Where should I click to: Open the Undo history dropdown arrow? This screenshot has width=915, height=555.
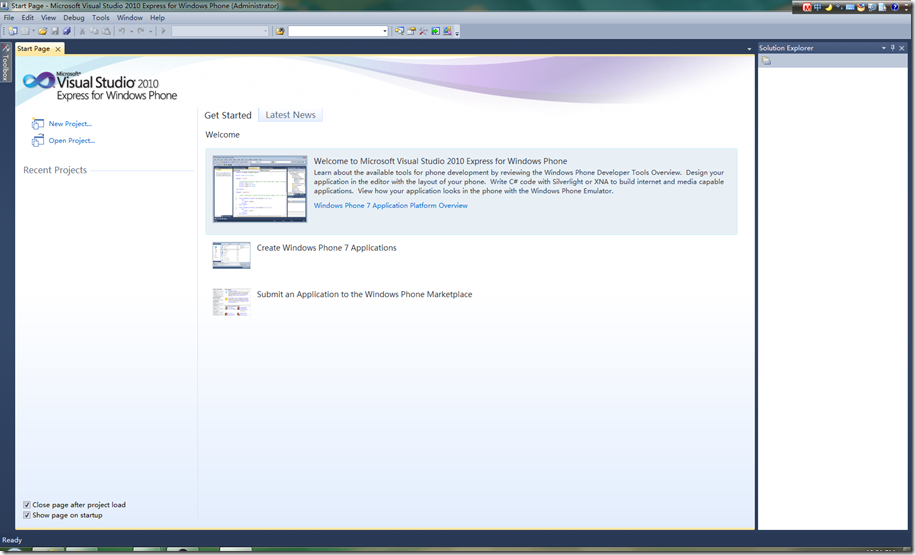[x=132, y=31]
